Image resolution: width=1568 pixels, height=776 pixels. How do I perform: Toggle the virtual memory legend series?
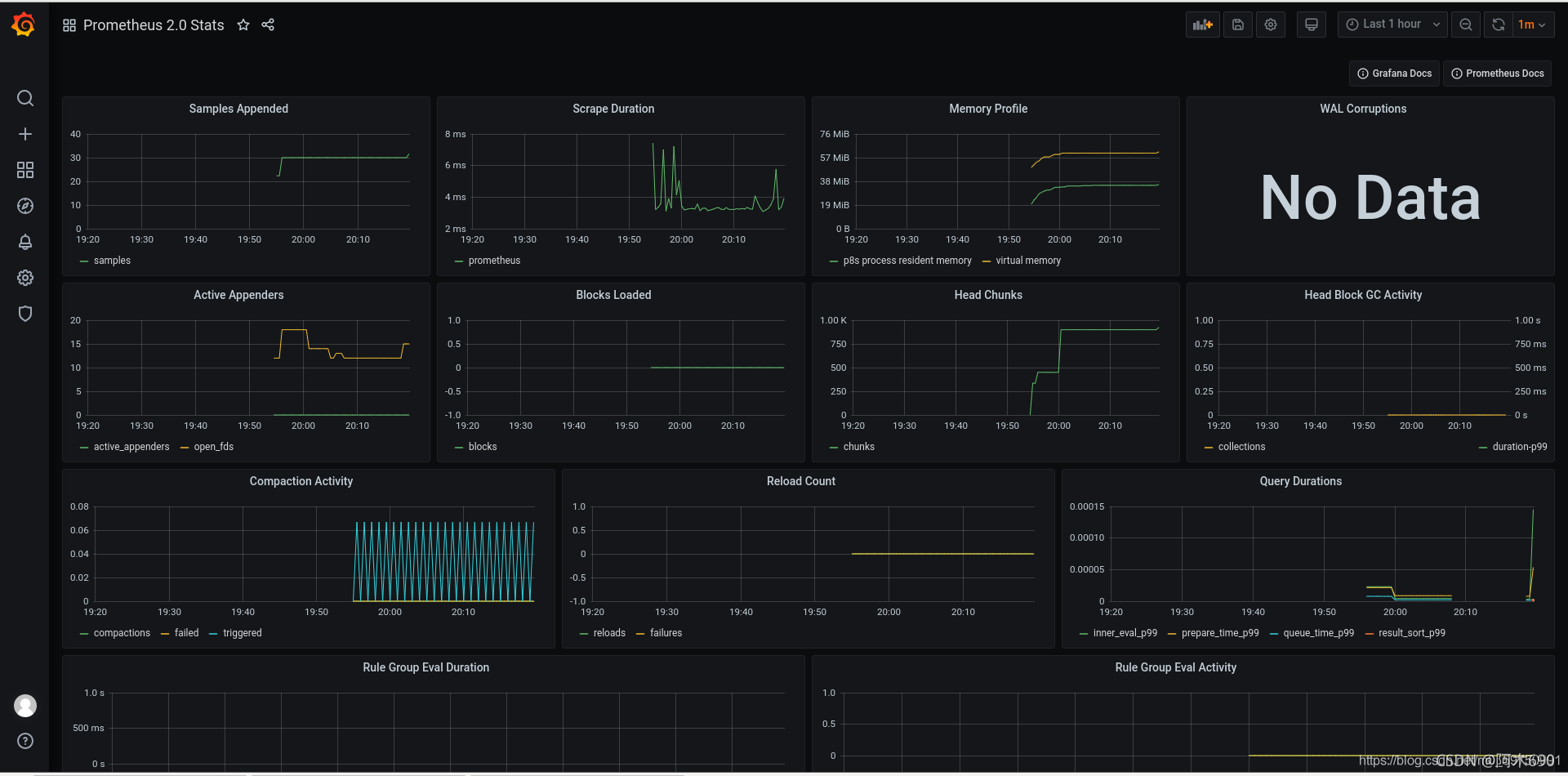pos(1028,261)
